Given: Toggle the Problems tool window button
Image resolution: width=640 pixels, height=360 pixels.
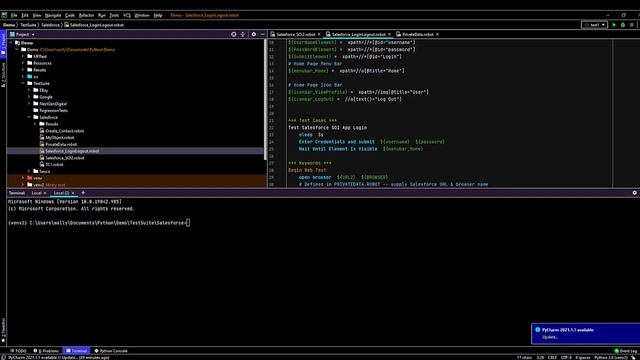Looking at the screenshot, I should [x=46, y=351].
